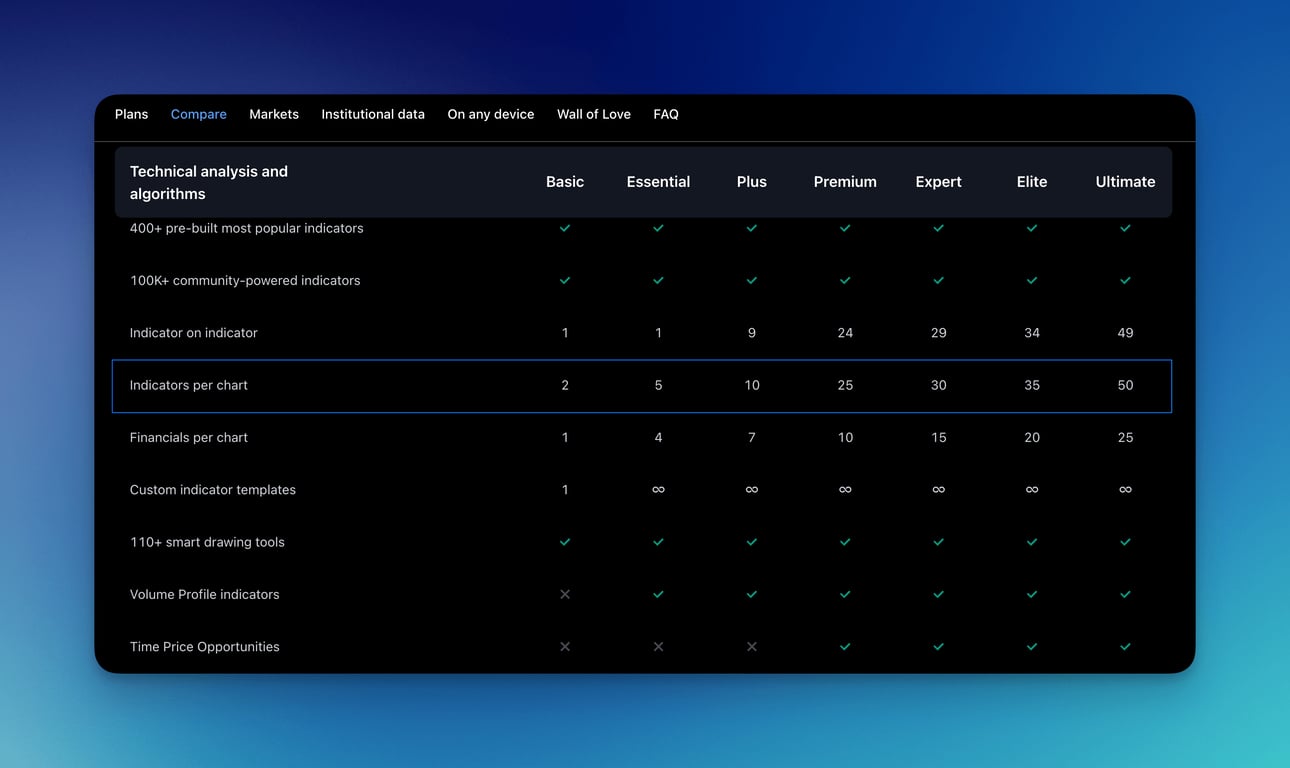This screenshot has height=768, width=1290.
Task: Click Essential infinity symbol for Custom indicator templates
Action: [658, 490]
